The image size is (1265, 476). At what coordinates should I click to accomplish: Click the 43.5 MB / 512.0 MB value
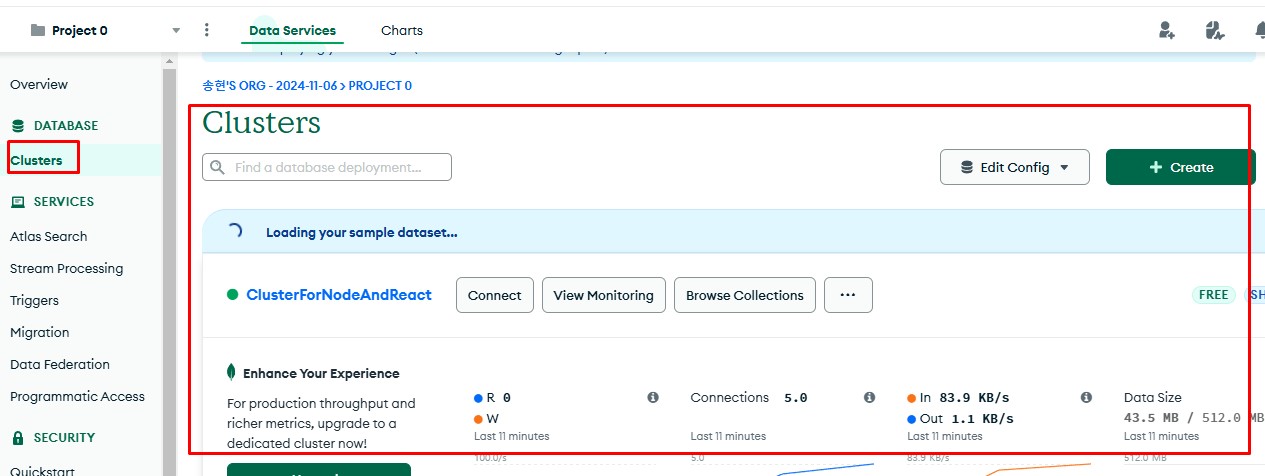point(1193,418)
